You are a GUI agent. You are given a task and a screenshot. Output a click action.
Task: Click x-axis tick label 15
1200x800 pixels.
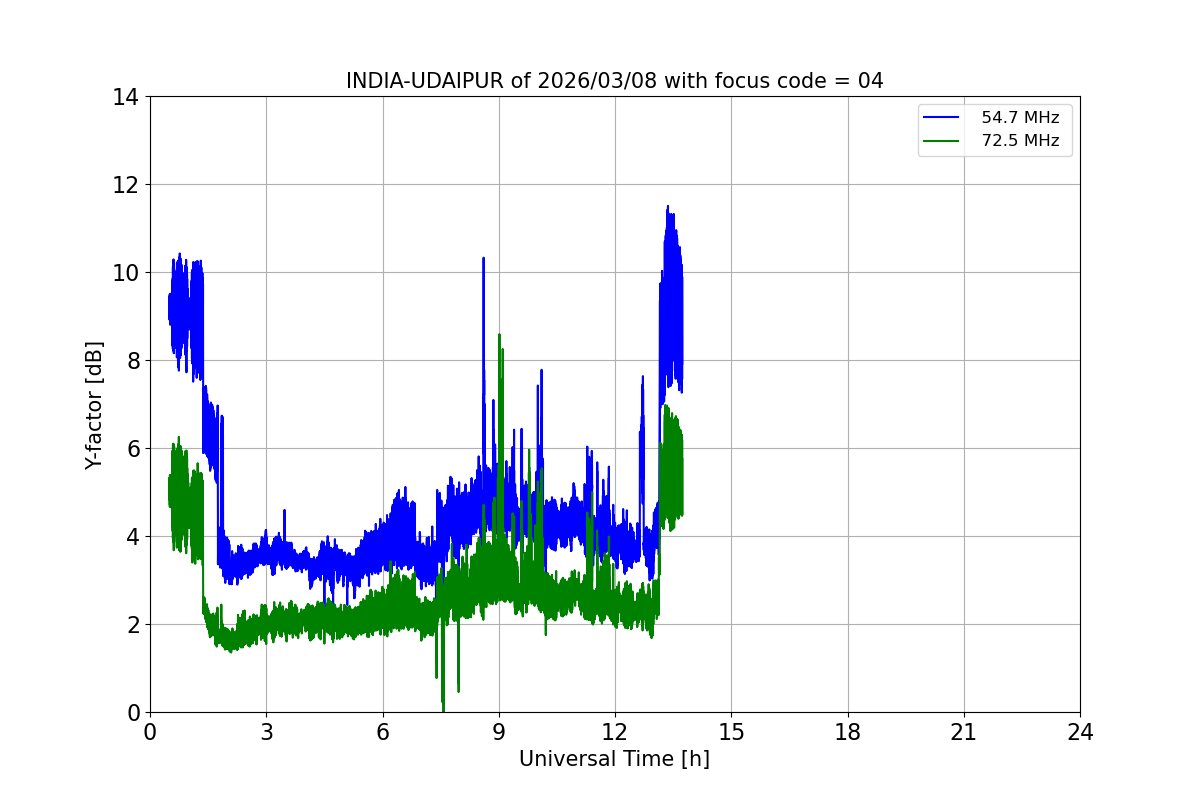731,732
